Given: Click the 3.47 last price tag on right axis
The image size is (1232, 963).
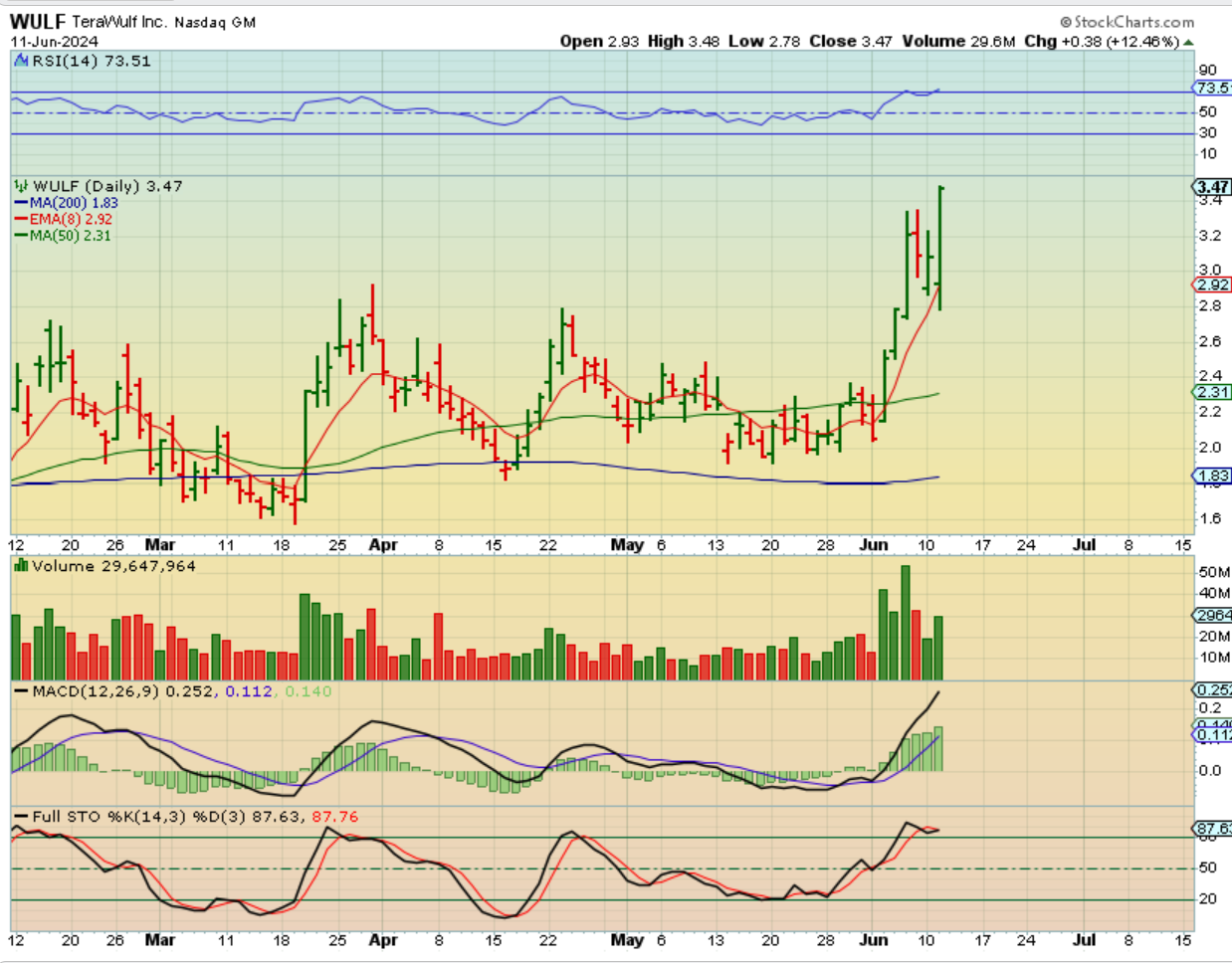Looking at the screenshot, I should point(1212,187).
